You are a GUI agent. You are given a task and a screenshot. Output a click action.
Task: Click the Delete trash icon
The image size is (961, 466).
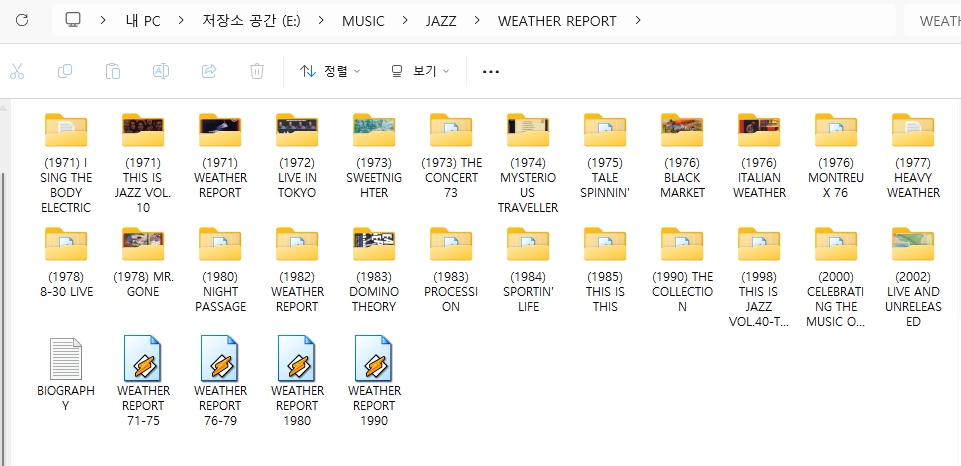(x=257, y=71)
